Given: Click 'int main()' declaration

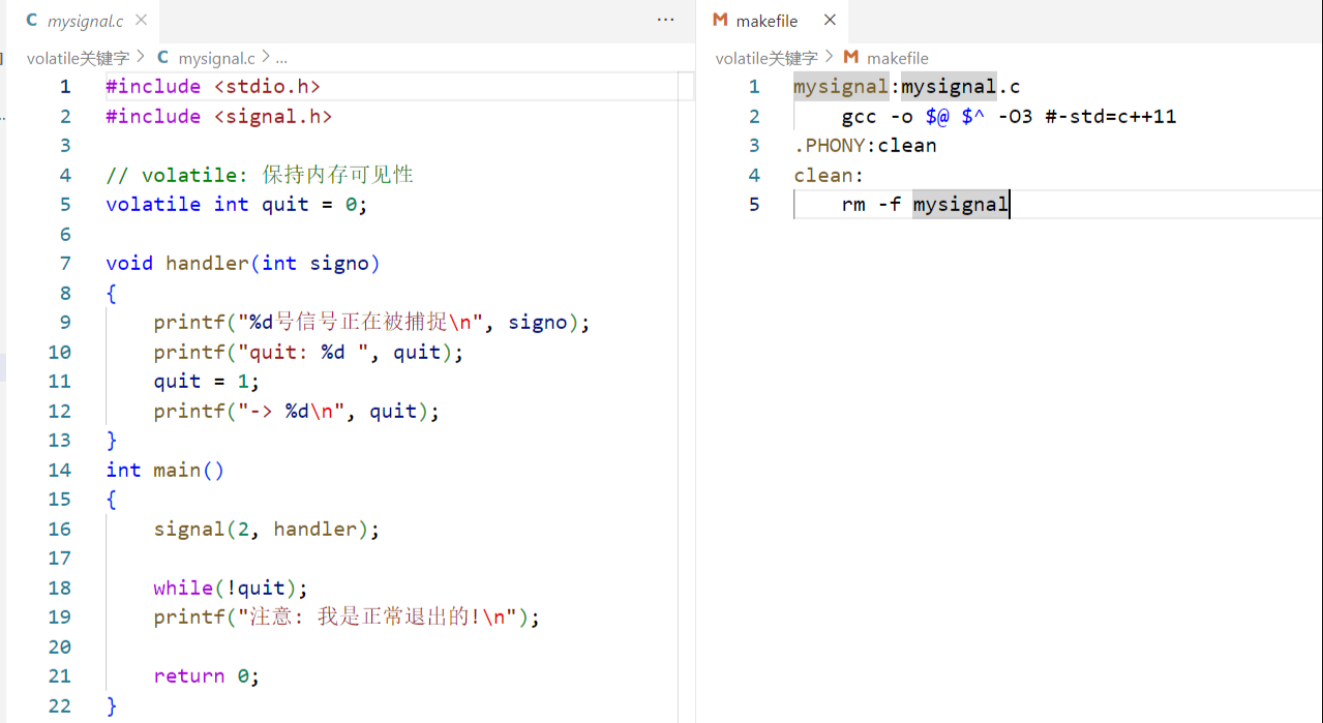Looking at the screenshot, I should (x=165, y=470).
